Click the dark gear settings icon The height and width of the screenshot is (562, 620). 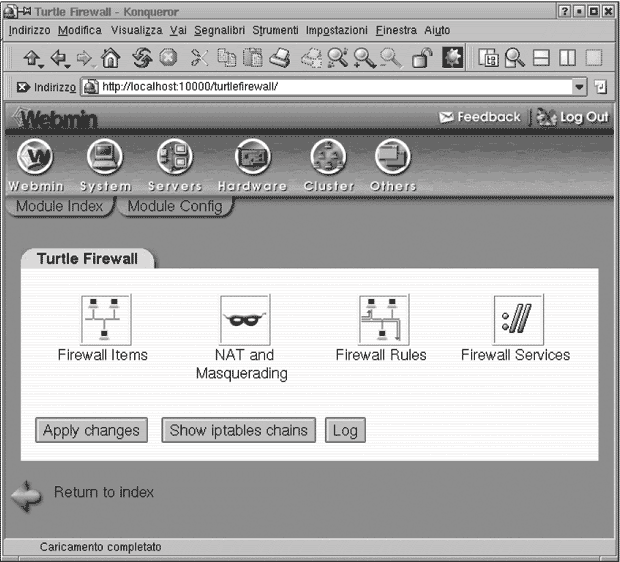pos(452,58)
